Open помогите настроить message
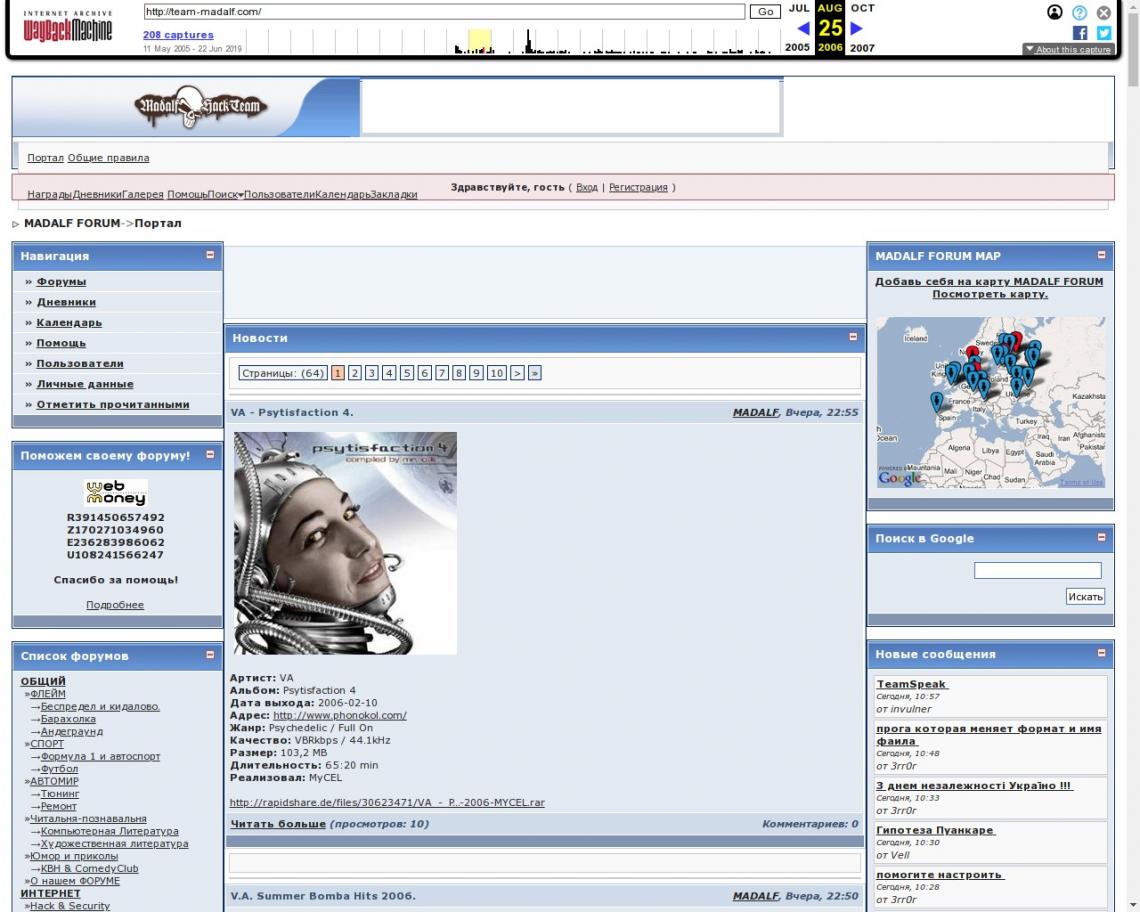The height and width of the screenshot is (912, 1140). [939, 874]
